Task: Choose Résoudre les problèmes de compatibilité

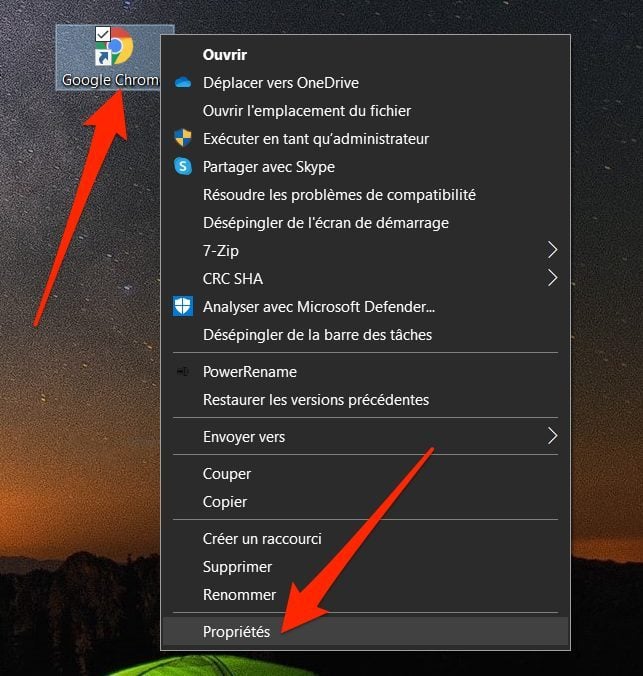Action: click(x=366, y=195)
